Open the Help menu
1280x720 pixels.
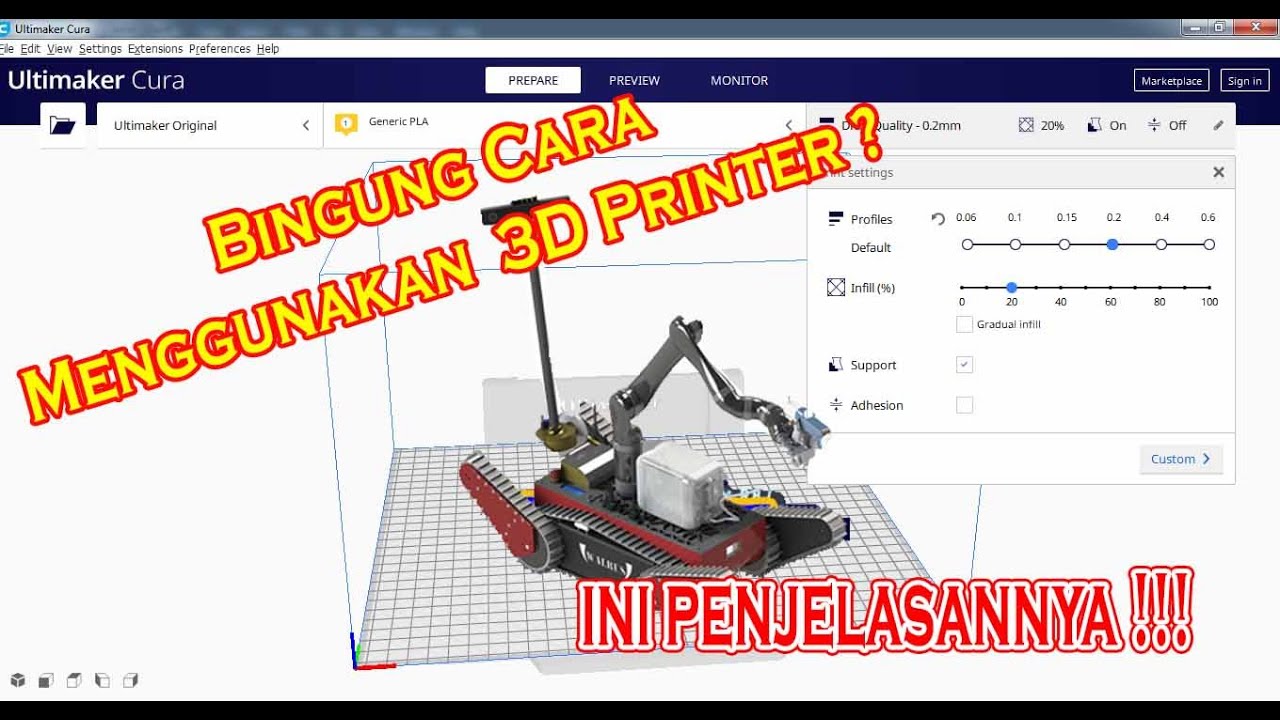click(268, 48)
